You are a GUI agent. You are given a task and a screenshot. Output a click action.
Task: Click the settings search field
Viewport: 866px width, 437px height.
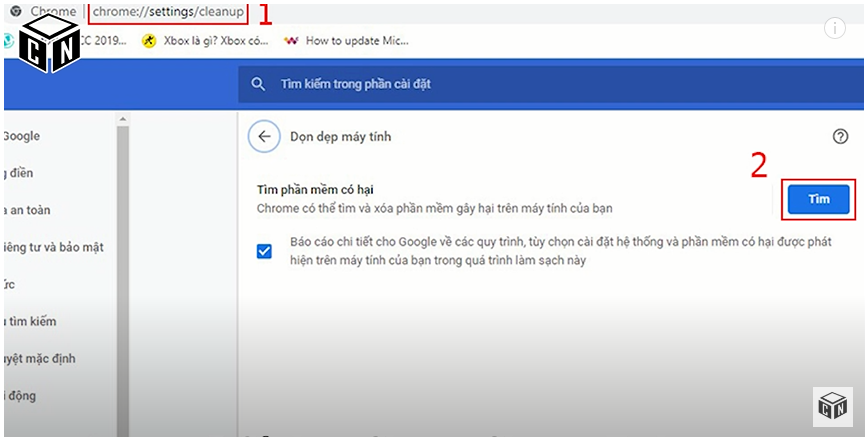tap(551, 84)
